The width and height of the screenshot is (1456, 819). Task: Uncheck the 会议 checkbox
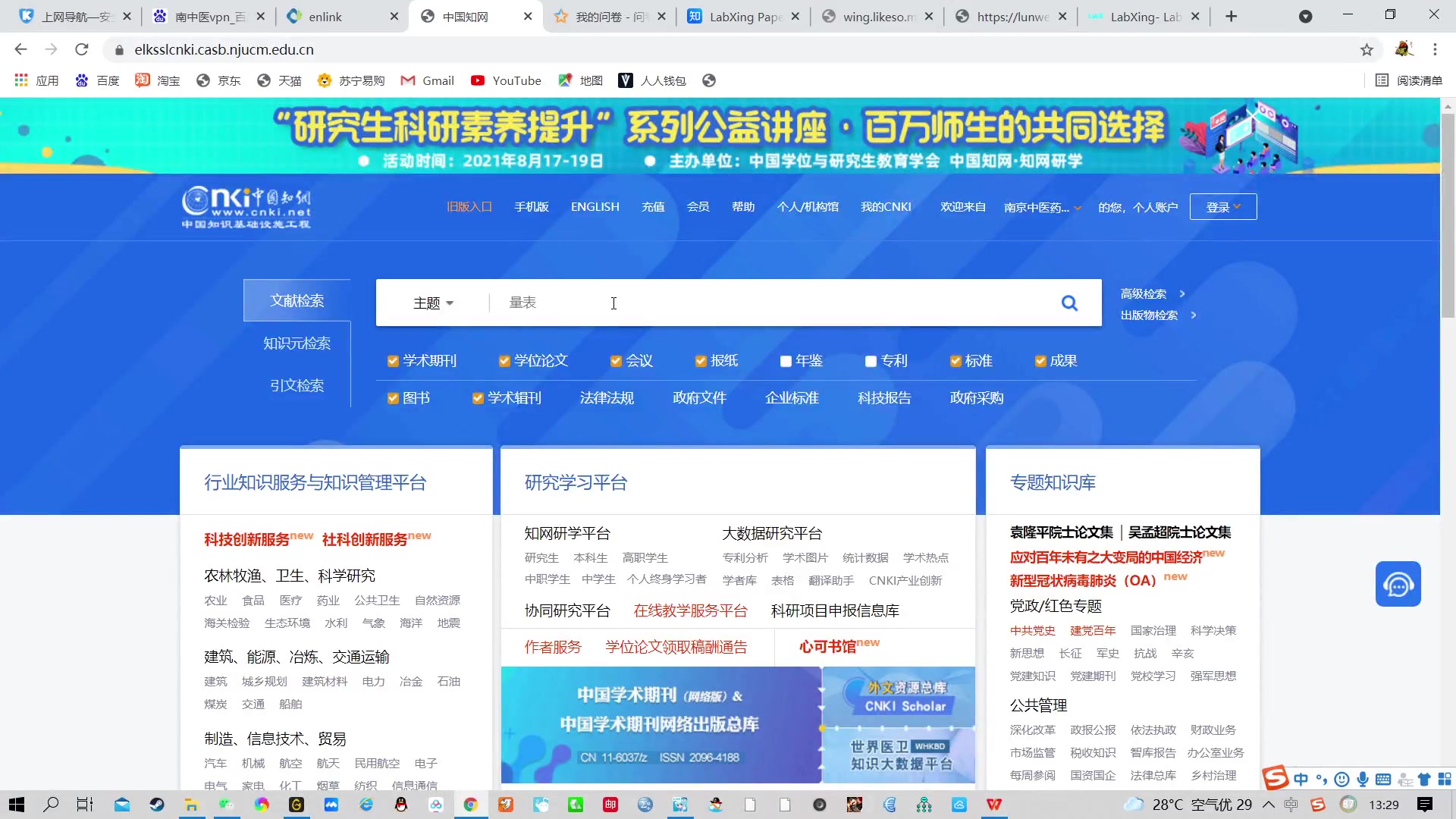click(616, 361)
